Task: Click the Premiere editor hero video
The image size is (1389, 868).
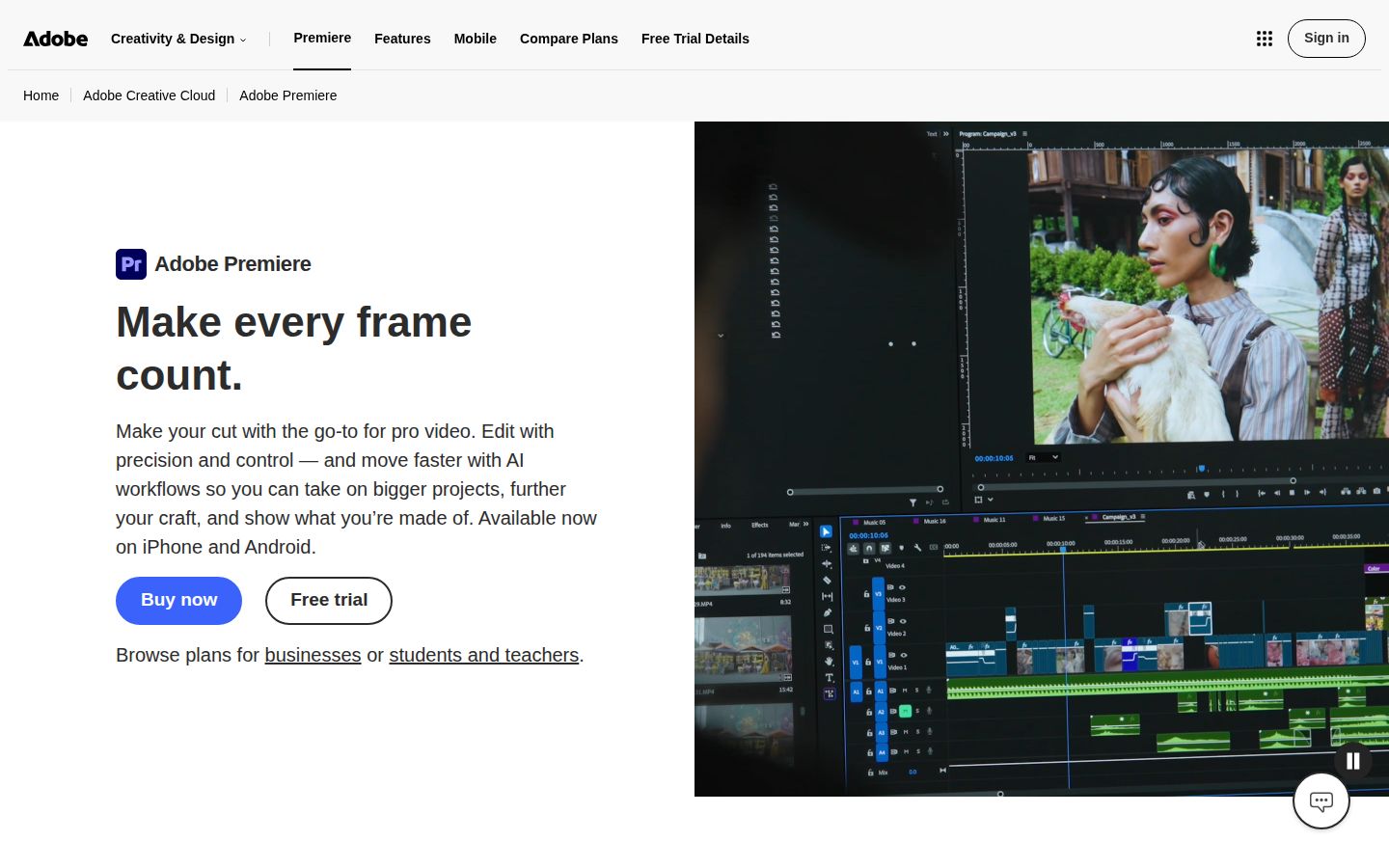Action: click(1042, 459)
